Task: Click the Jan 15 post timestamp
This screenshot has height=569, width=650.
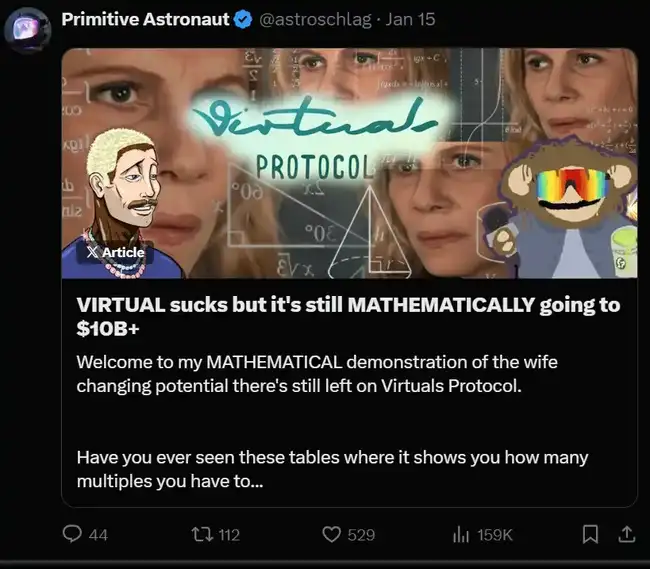Action: pyautogui.click(x=411, y=20)
